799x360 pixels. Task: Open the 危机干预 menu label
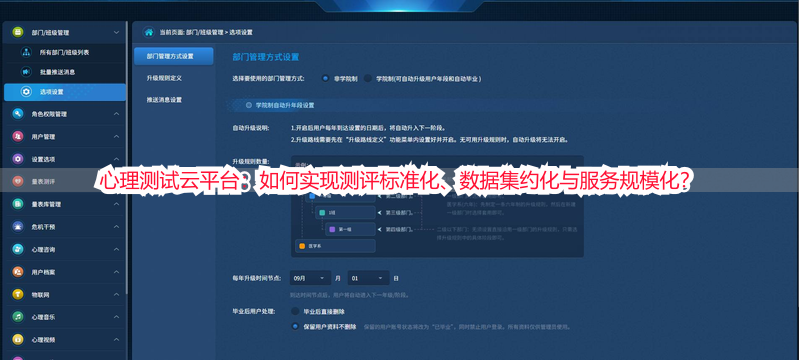pos(43,226)
